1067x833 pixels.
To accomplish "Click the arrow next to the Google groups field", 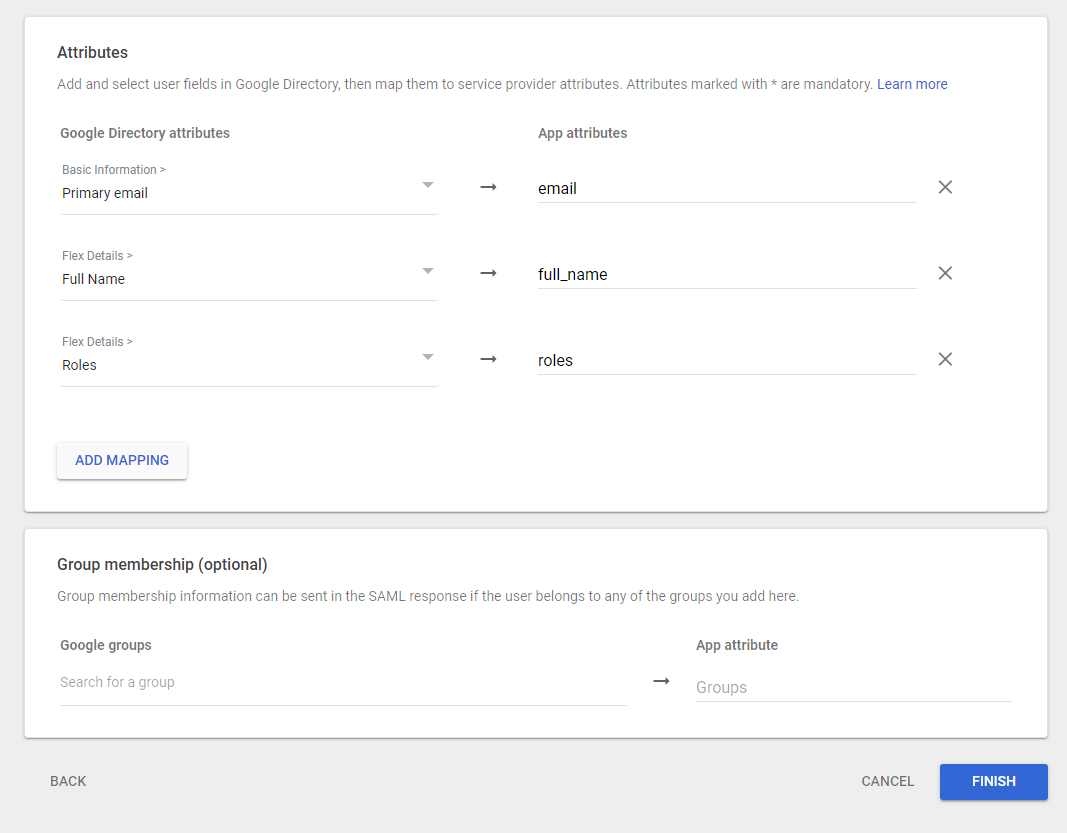I will [661, 681].
